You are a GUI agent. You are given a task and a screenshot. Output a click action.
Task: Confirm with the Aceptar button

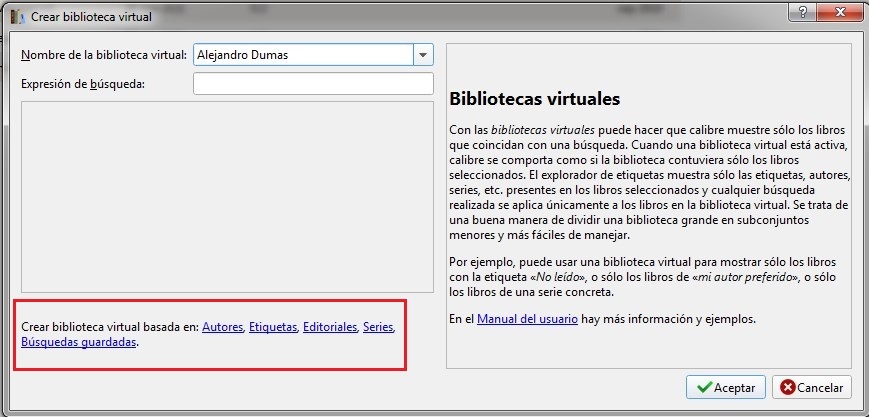[726, 387]
